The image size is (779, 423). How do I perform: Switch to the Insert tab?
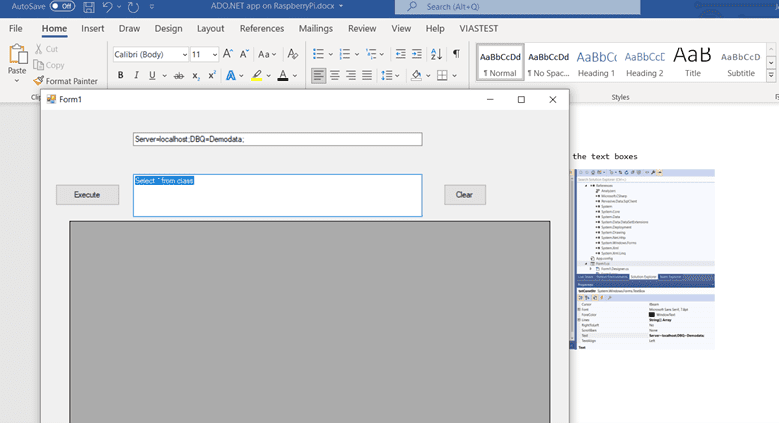click(x=92, y=28)
